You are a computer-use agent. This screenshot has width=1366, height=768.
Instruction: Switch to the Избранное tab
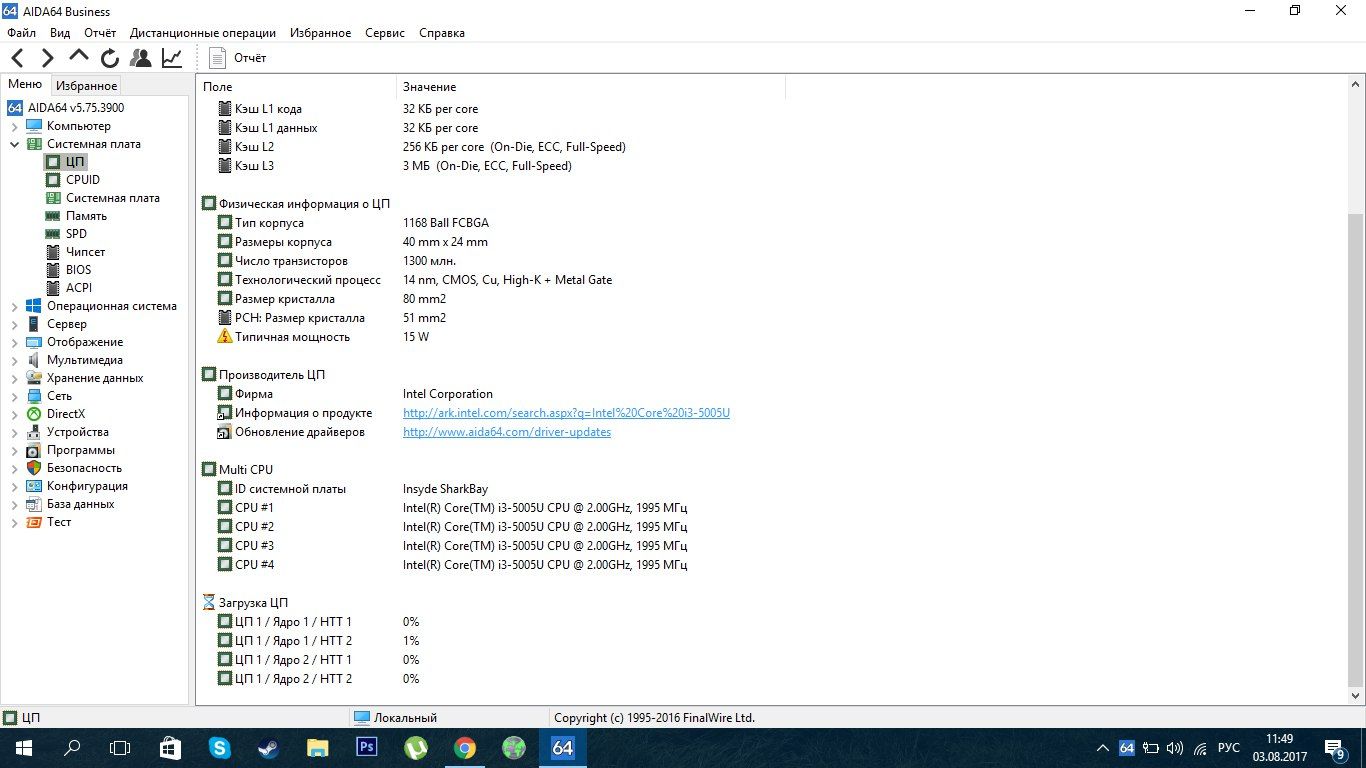point(87,86)
